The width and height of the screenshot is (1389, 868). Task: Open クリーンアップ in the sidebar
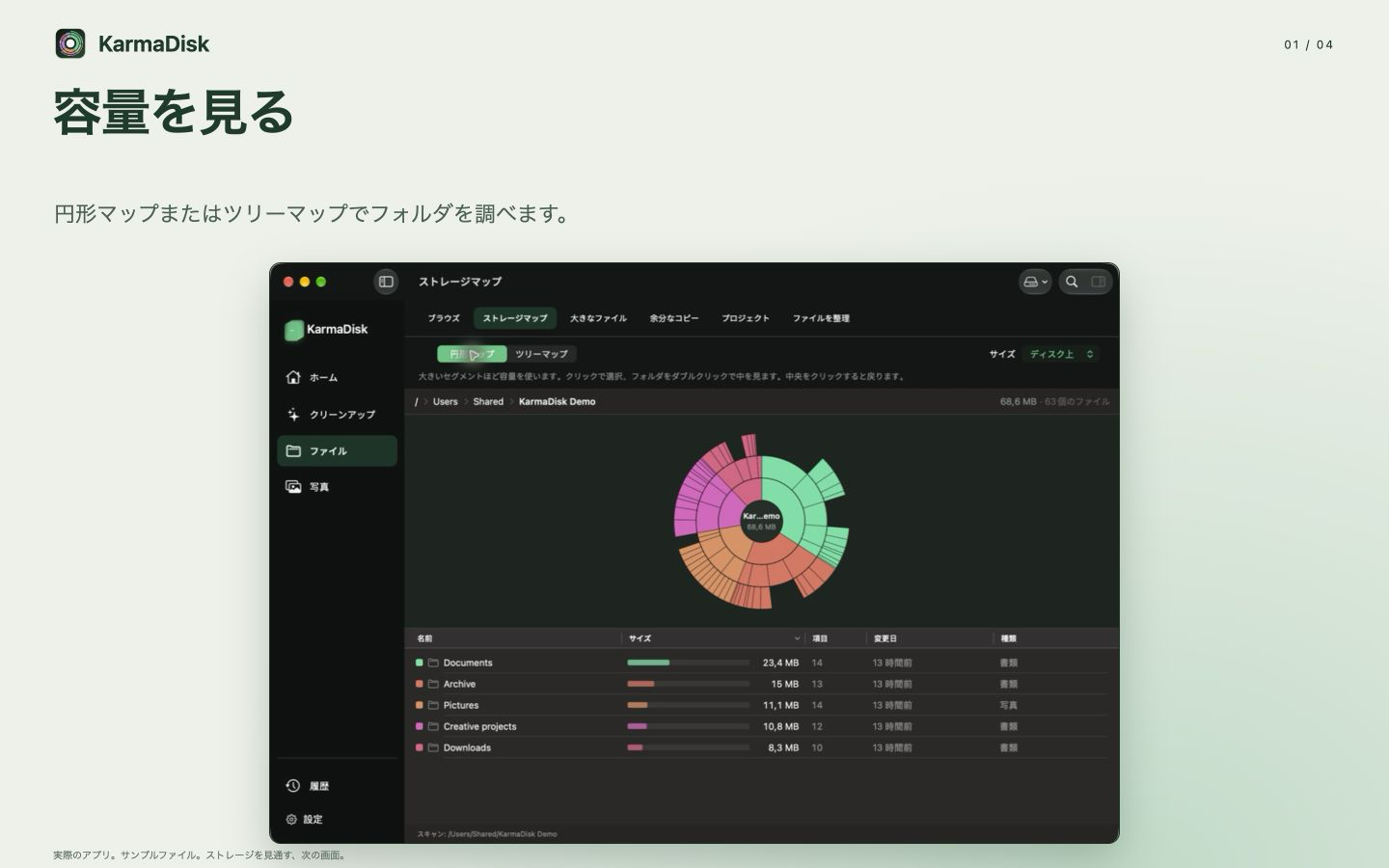[337, 414]
